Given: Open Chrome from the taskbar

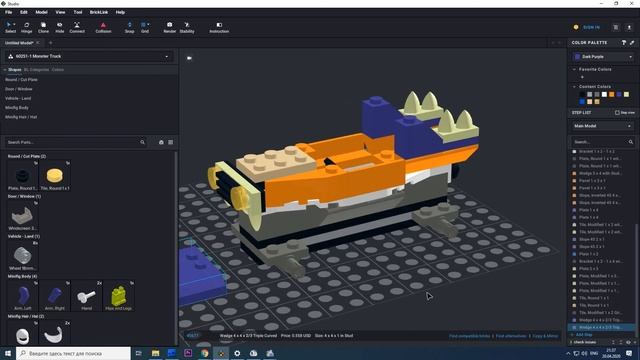Looking at the screenshot, I should pyautogui.click(x=204, y=353).
